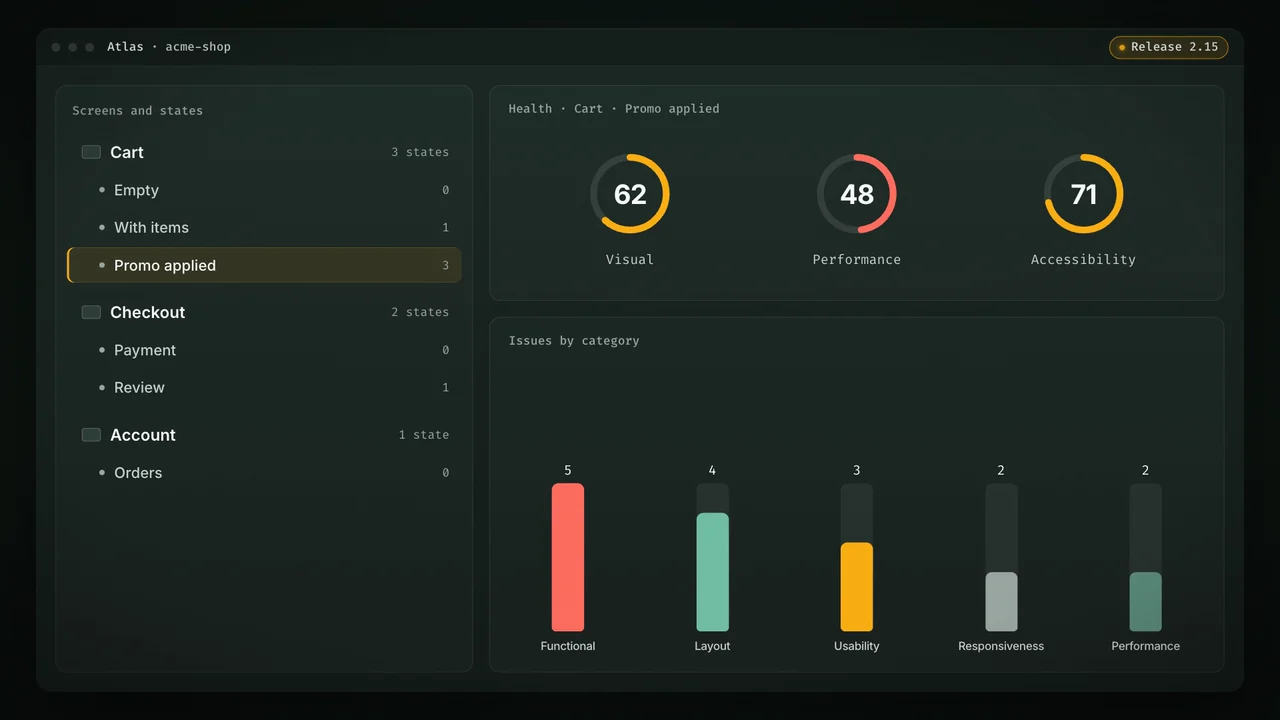
Task: Click the '2 states' count label
Action: coord(420,312)
